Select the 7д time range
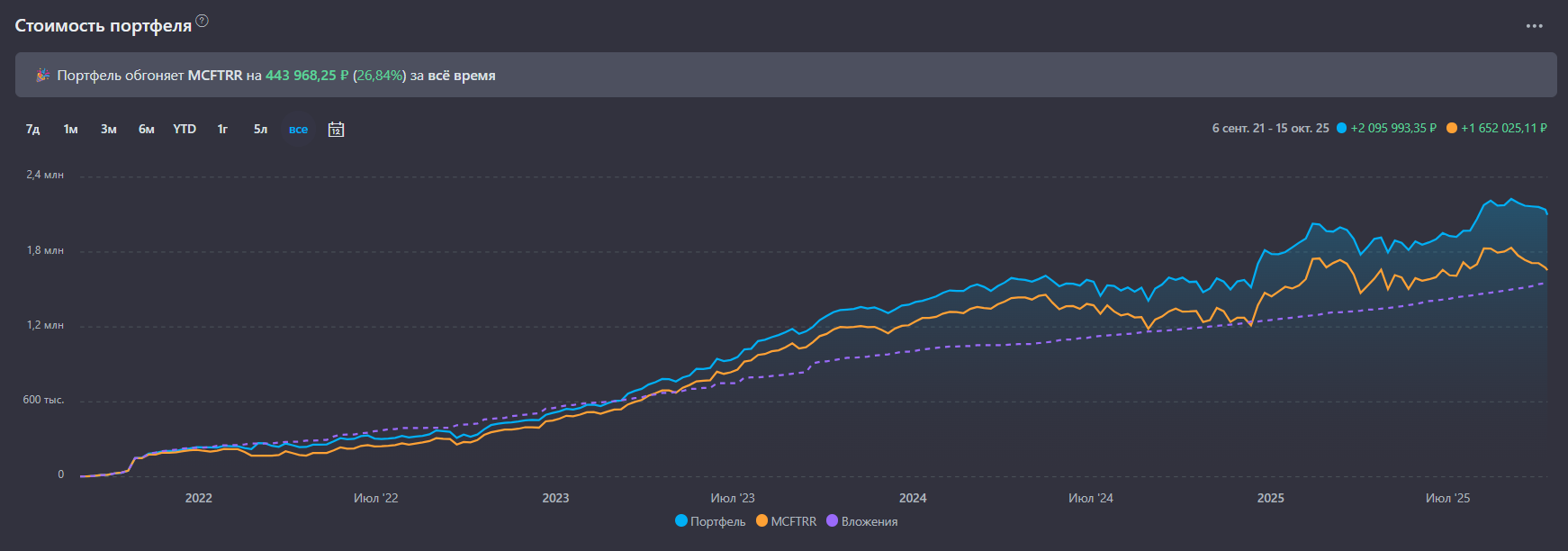The height and width of the screenshot is (551, 1568). [x=33, y=130]
